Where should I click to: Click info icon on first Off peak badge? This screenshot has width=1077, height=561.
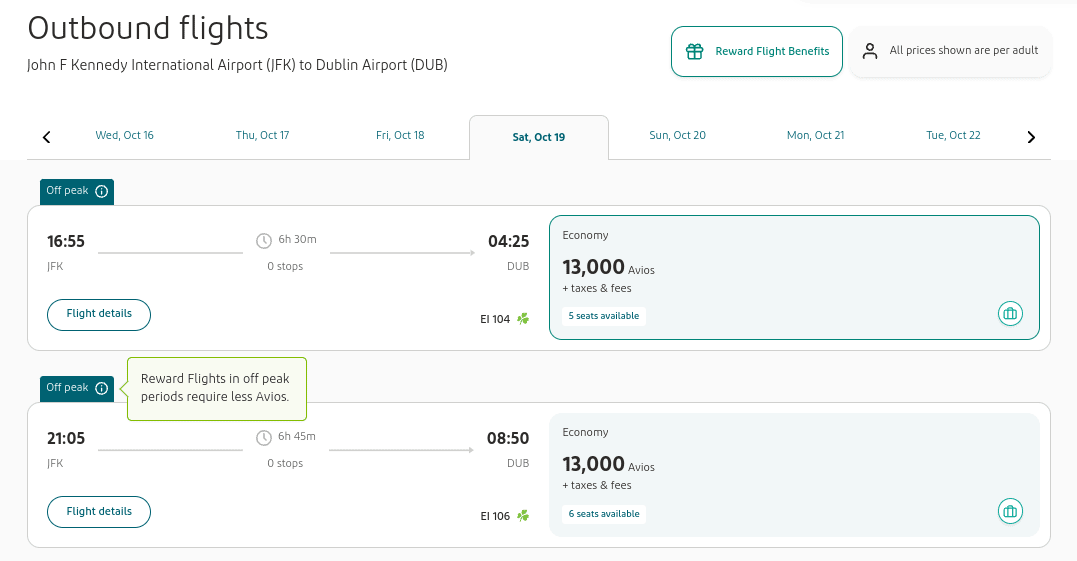tap(102, 192)
